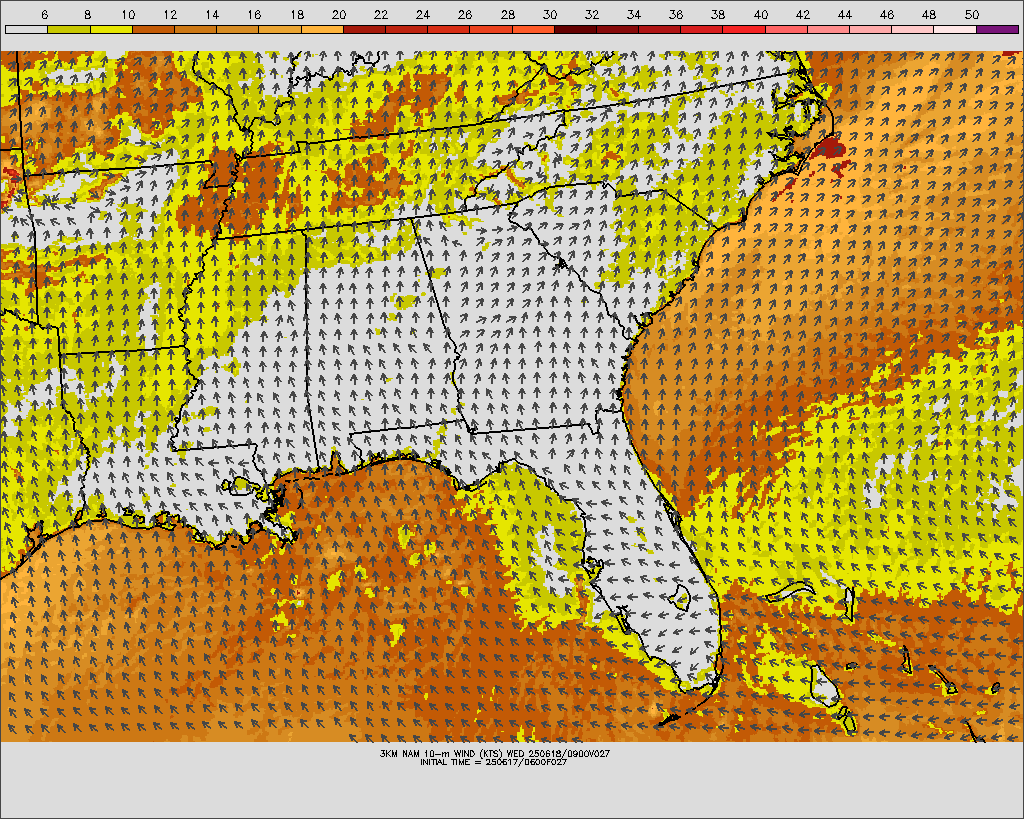1024x819 pixels.
Task: Pick the legend swatch between 34 and 36
Action: (x=660, y=29)
